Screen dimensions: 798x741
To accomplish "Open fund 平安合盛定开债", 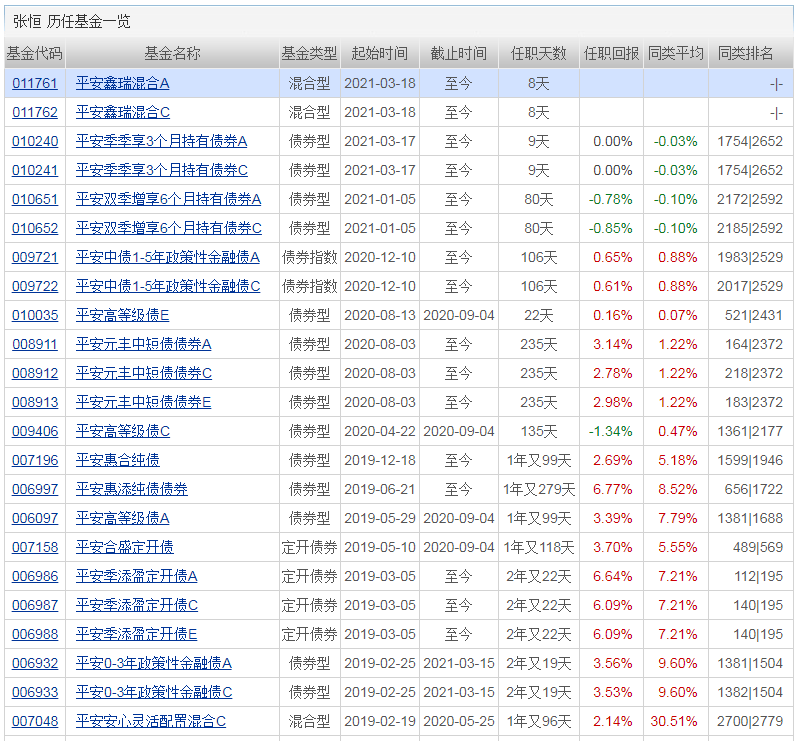I will (x=125, y=548).
